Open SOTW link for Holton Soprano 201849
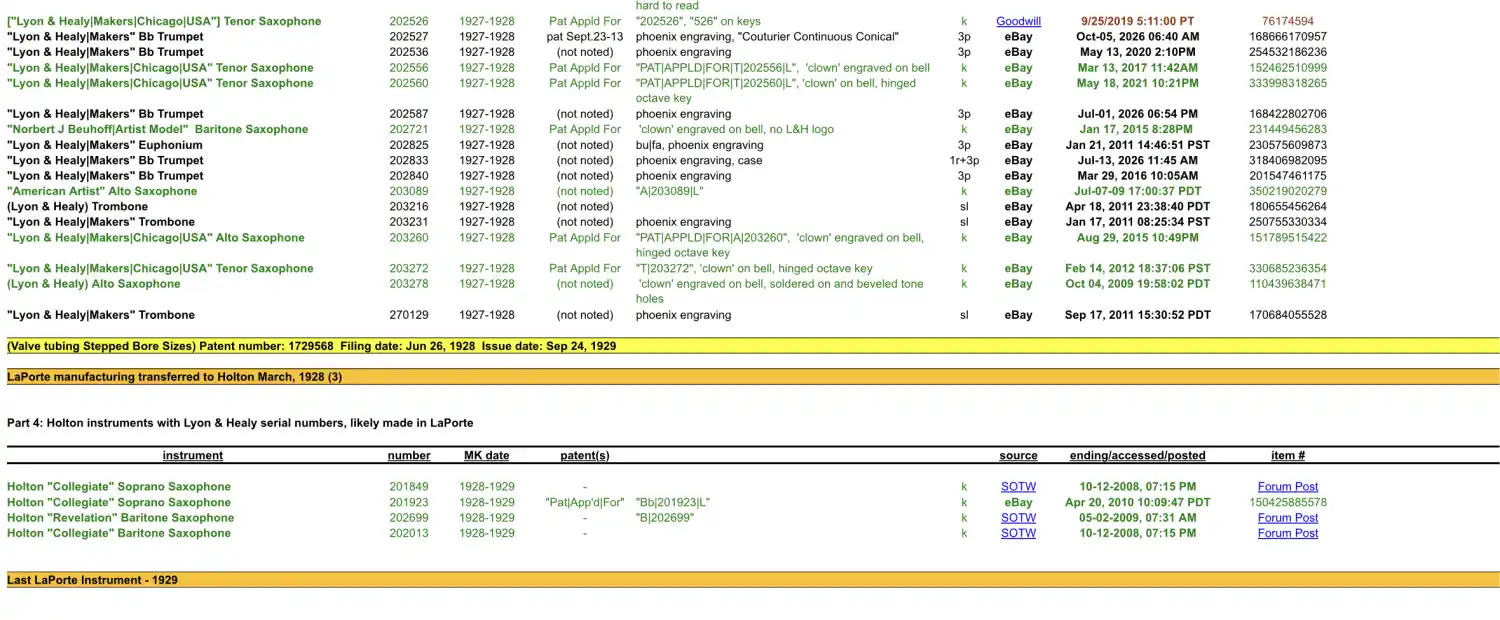Viewport: 1500px width, 620px height. click(1018, 487)
